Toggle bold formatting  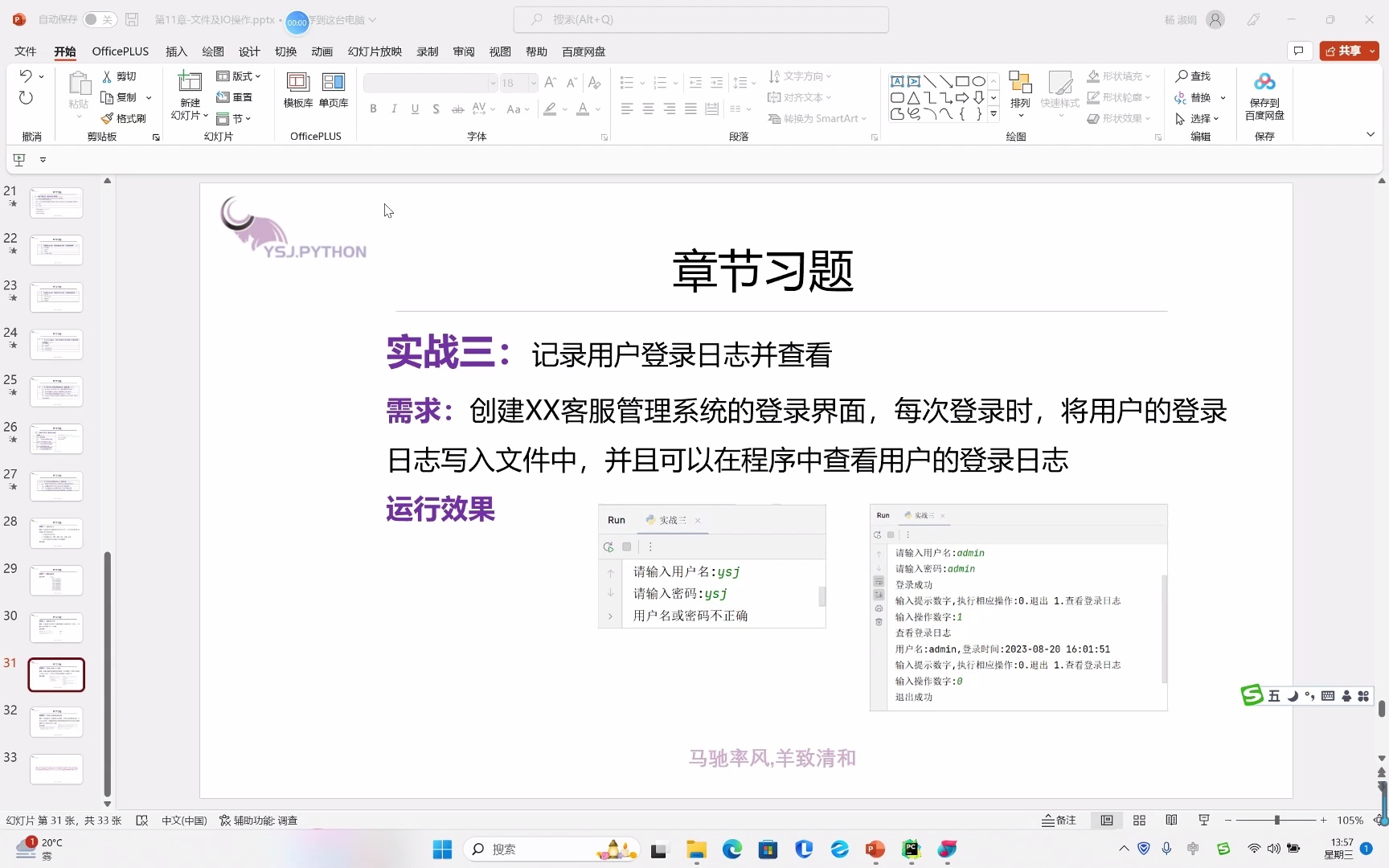coord(373,108)
